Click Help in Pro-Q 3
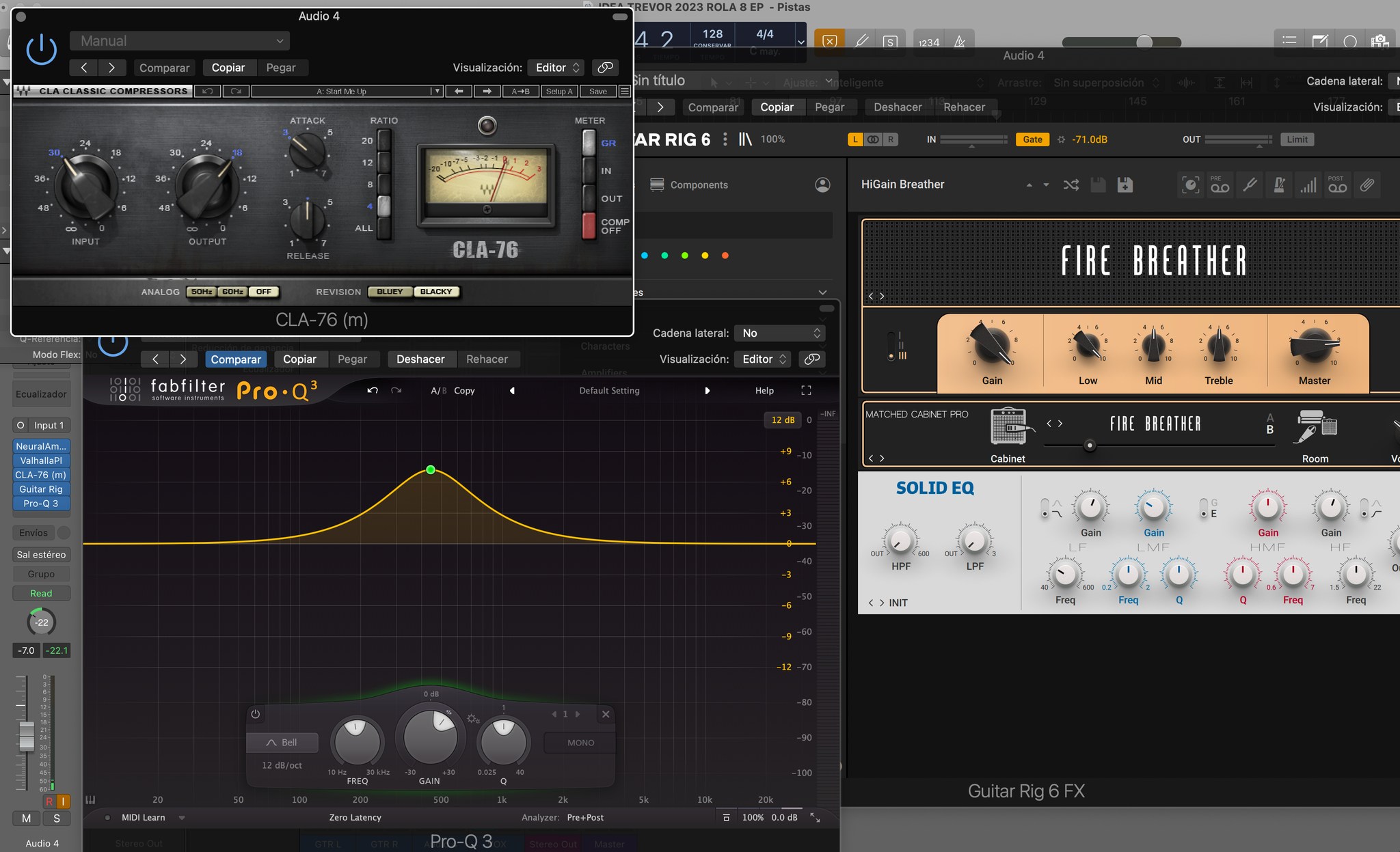This screenshot has height=852, width=1400. click(764, 390)
